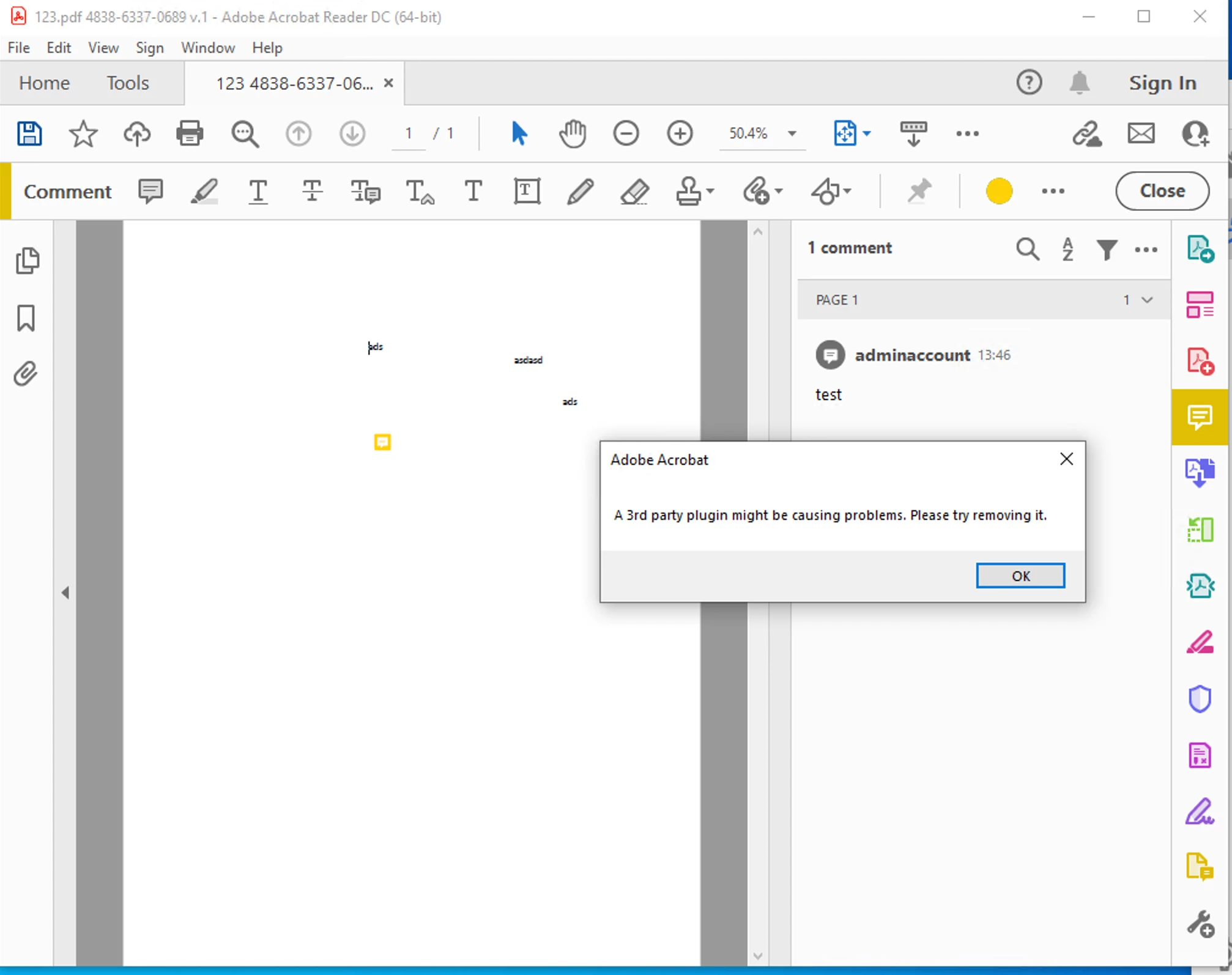The height and width of the screenshot is (975, 1232).
Task: Collapse the PAGE 1 comments section
Action: click(x=1147, y=300)
